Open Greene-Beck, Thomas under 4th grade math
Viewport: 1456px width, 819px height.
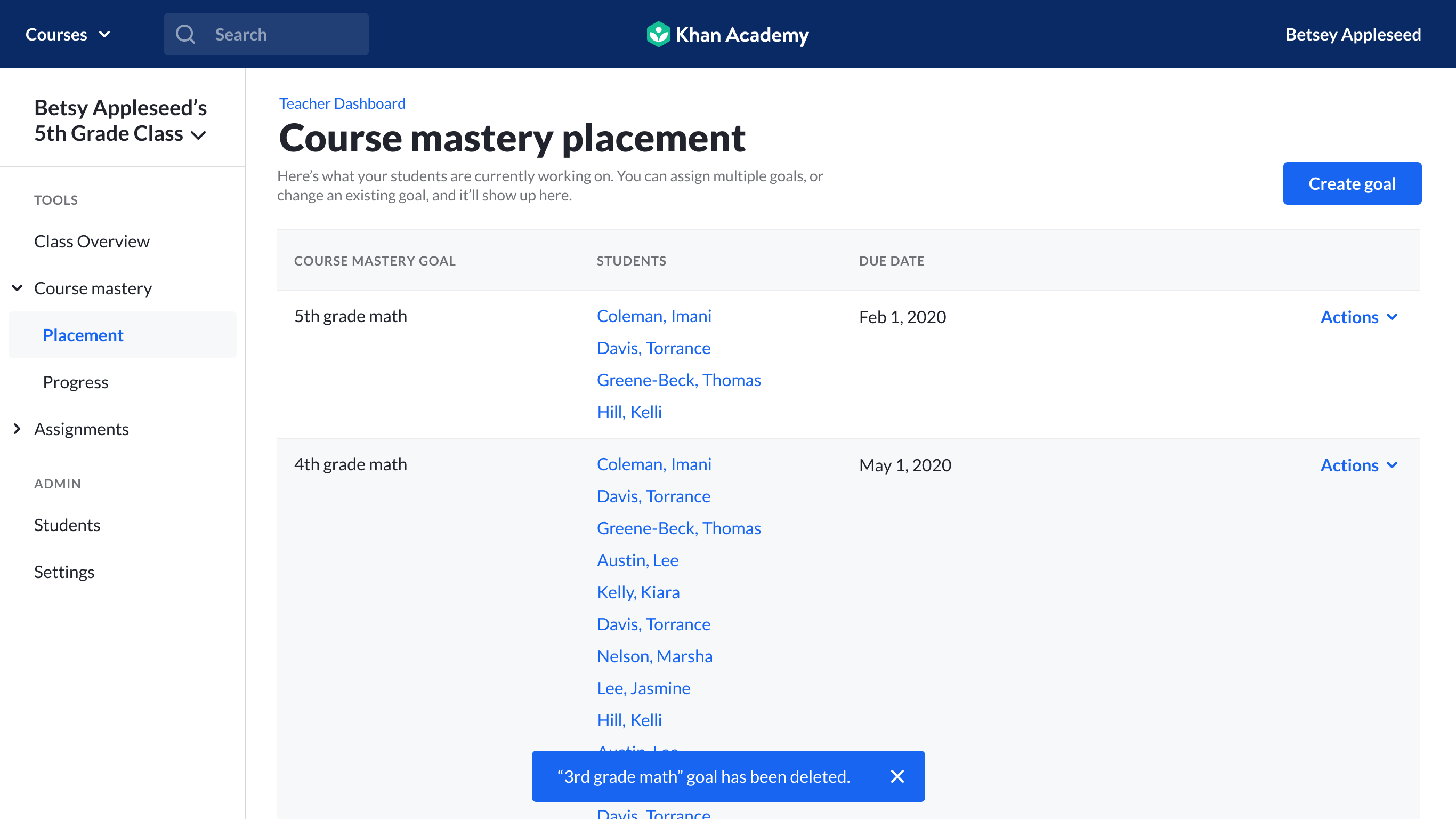679,528
